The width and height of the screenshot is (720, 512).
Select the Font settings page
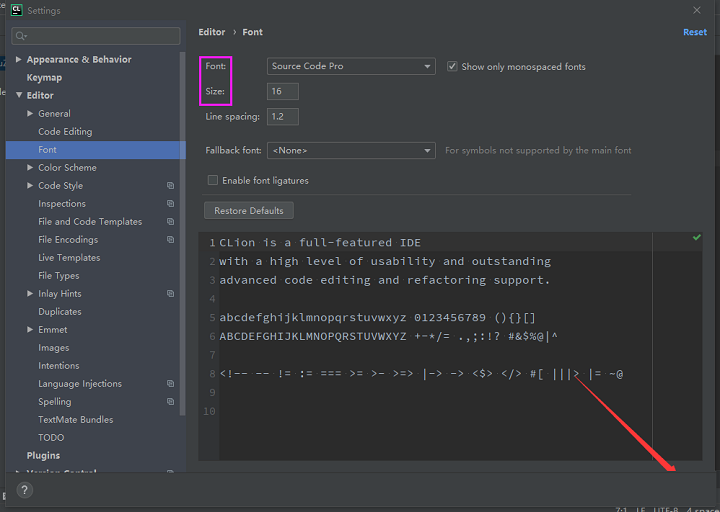tap(96, 150)
